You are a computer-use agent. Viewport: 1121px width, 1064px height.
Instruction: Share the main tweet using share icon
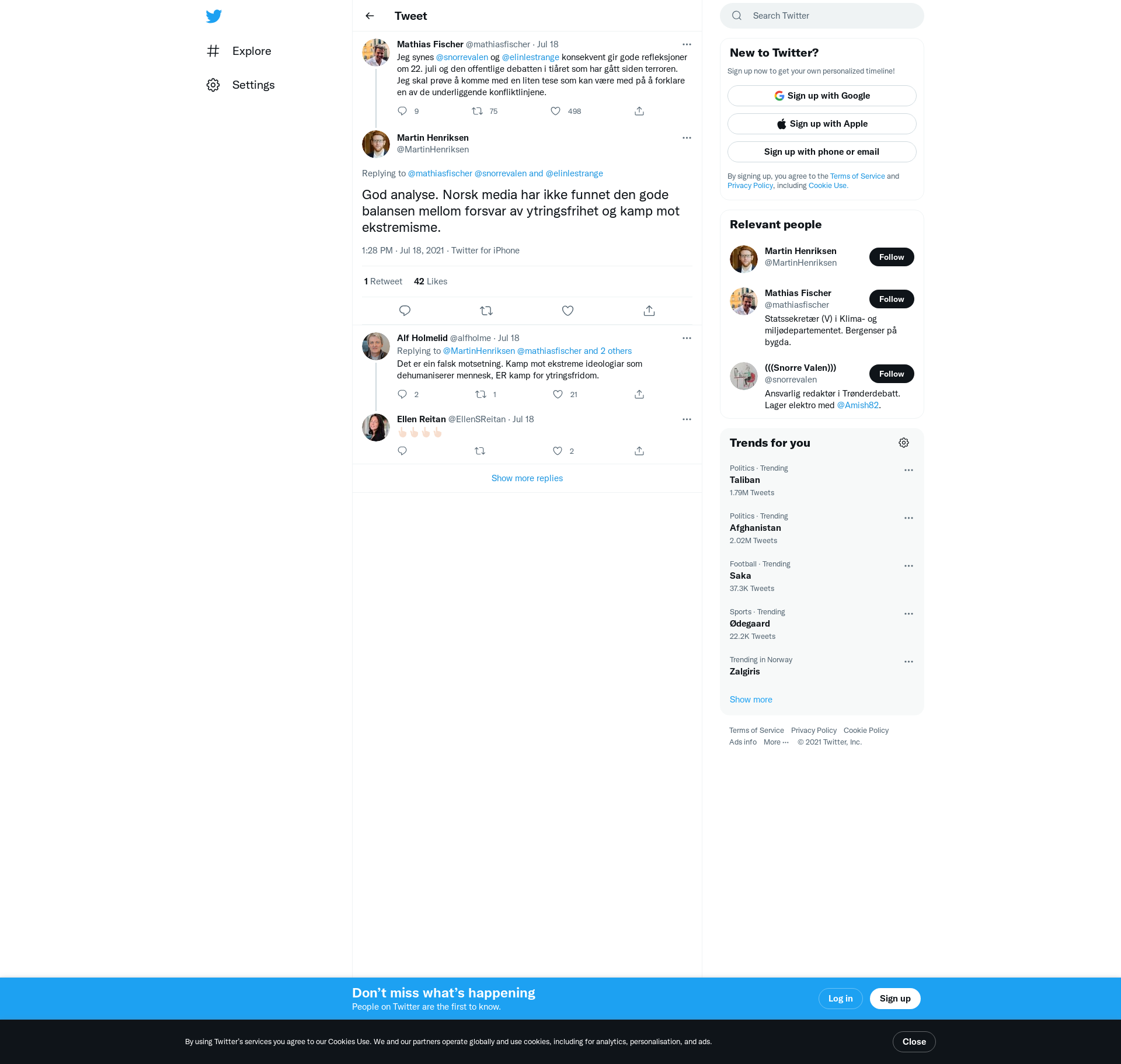click(x=649, y=311)
